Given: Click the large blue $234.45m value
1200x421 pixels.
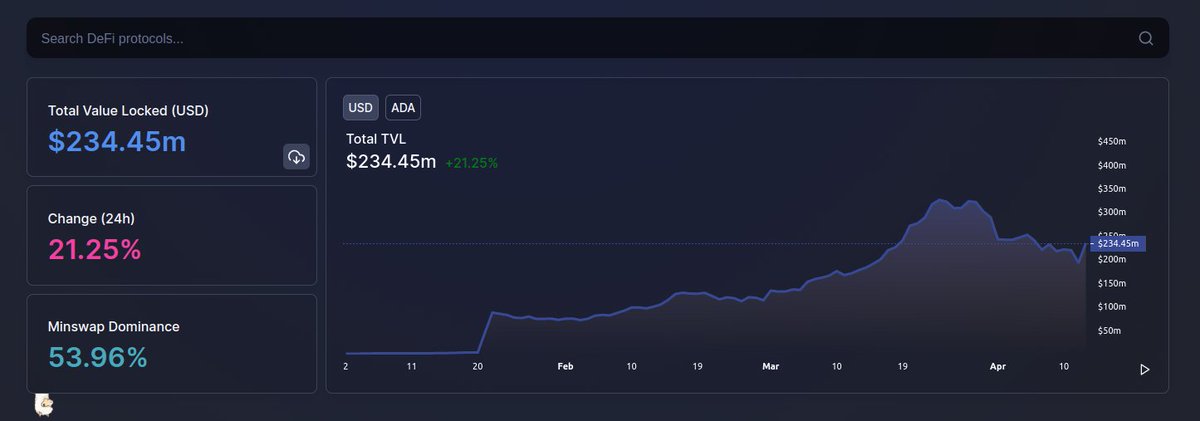Looking at the screenshot, I should pos(117,142).
